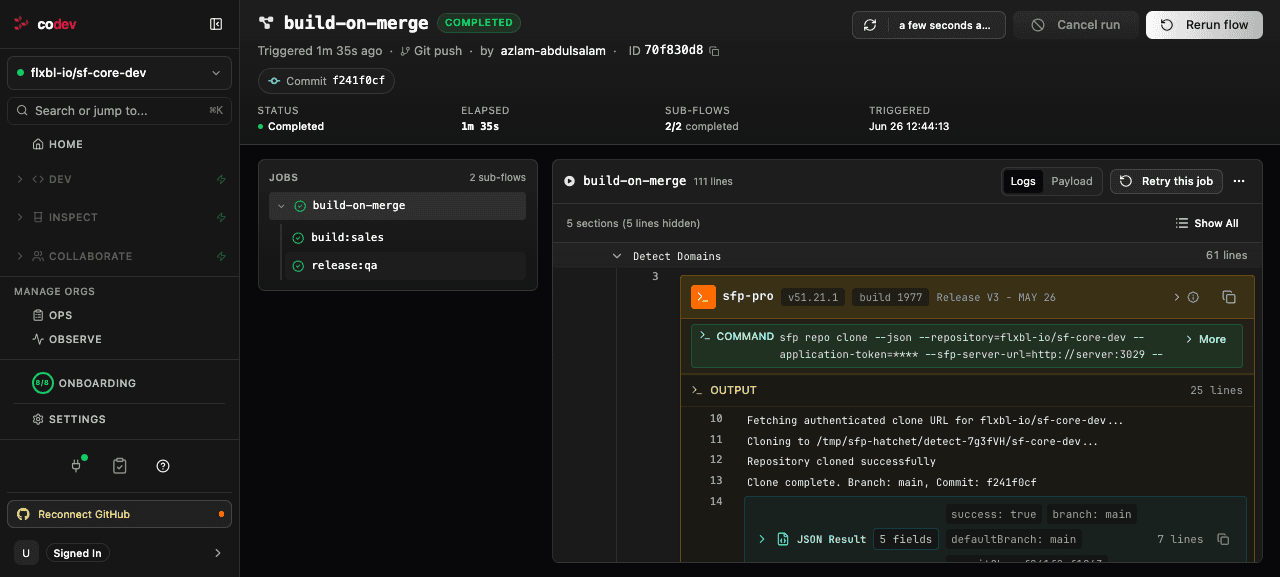Click the check icon next to release:qa

[x=298, y=266]
